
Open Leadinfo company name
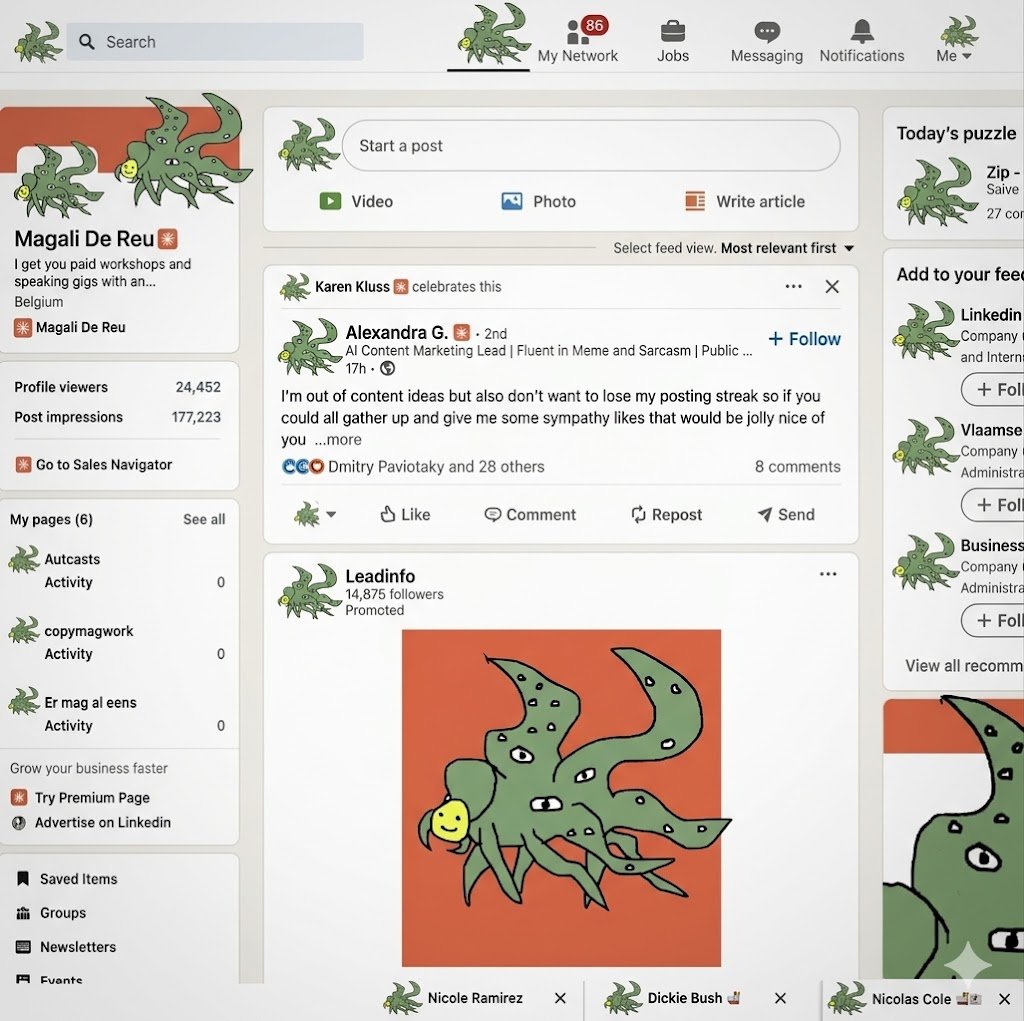[x=380, y=576]
